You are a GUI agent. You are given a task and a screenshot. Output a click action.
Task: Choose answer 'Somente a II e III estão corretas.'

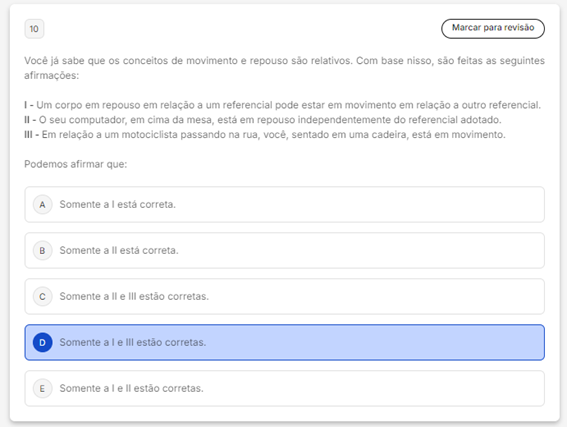[134, 296]
